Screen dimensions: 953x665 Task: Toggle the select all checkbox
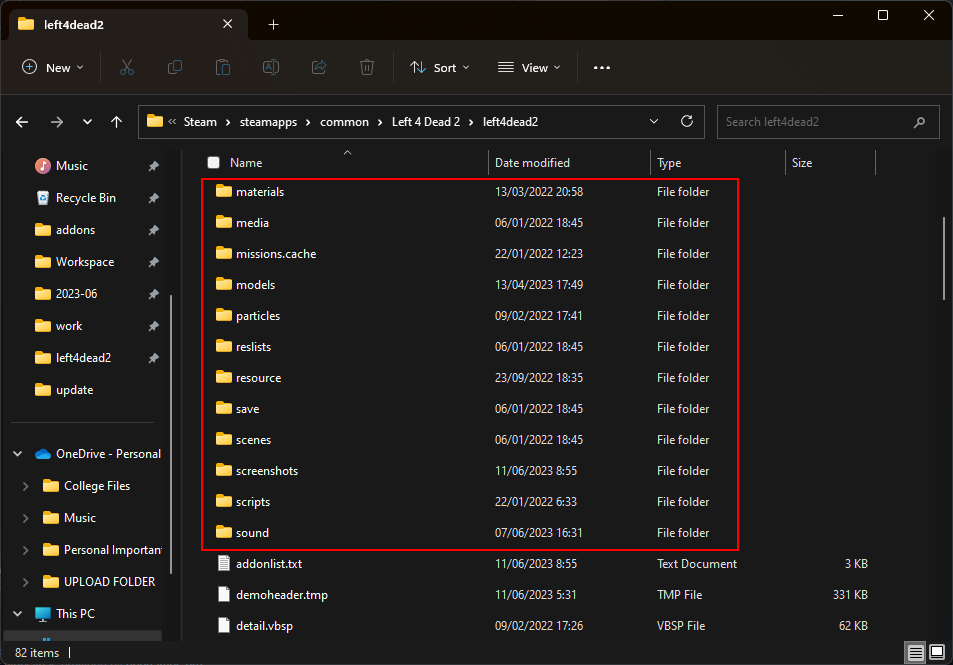click(x=213, y=162)
